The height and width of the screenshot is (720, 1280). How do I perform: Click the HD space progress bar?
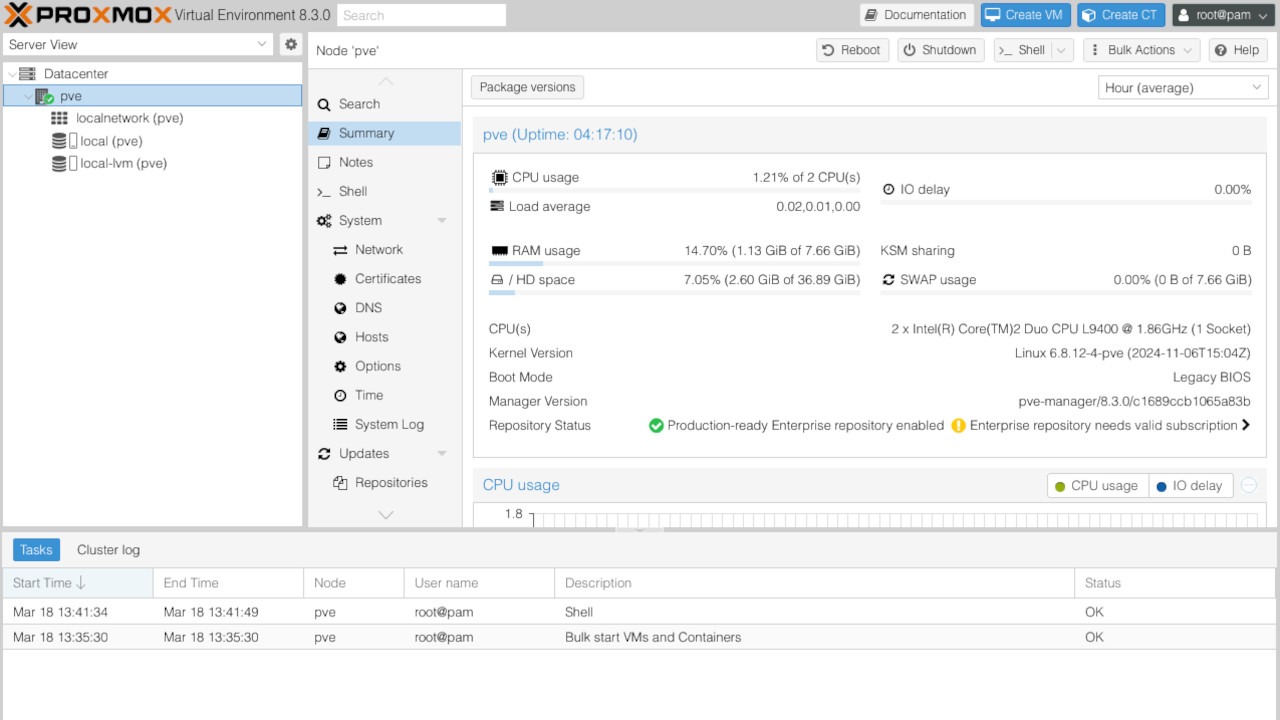pos(674,293)
